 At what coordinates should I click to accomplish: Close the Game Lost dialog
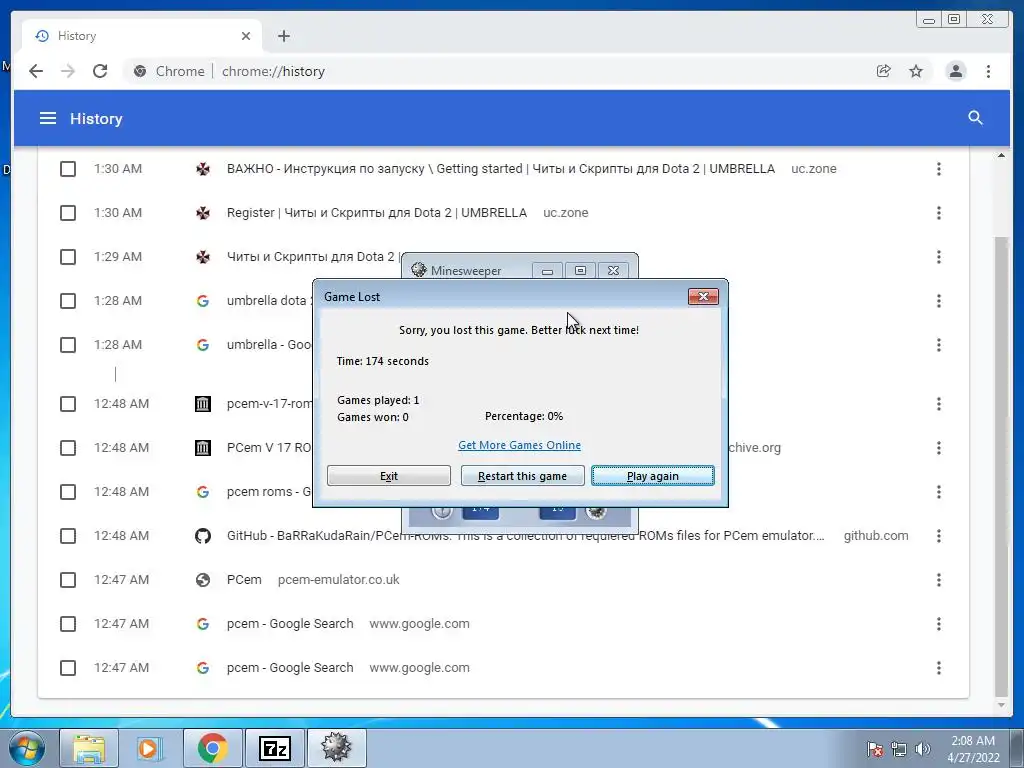pyautogui.click(x=703, y=296)
